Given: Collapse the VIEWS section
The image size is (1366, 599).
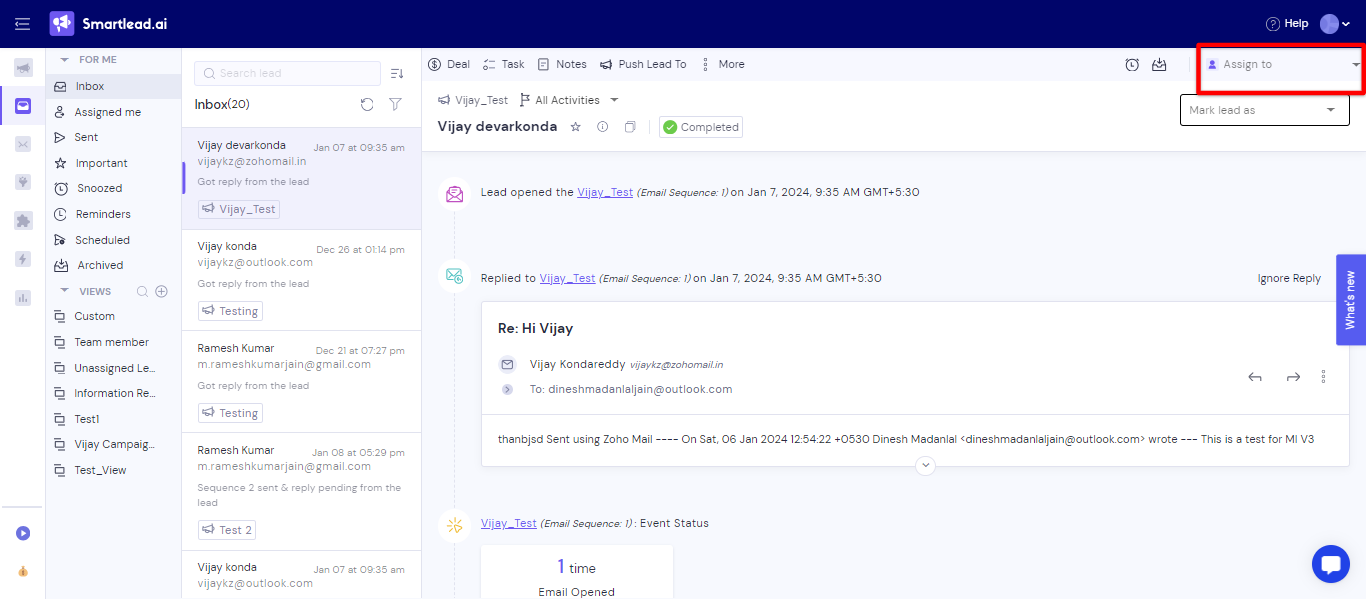Looking at the screenshot, I should (x=65, y=291).
